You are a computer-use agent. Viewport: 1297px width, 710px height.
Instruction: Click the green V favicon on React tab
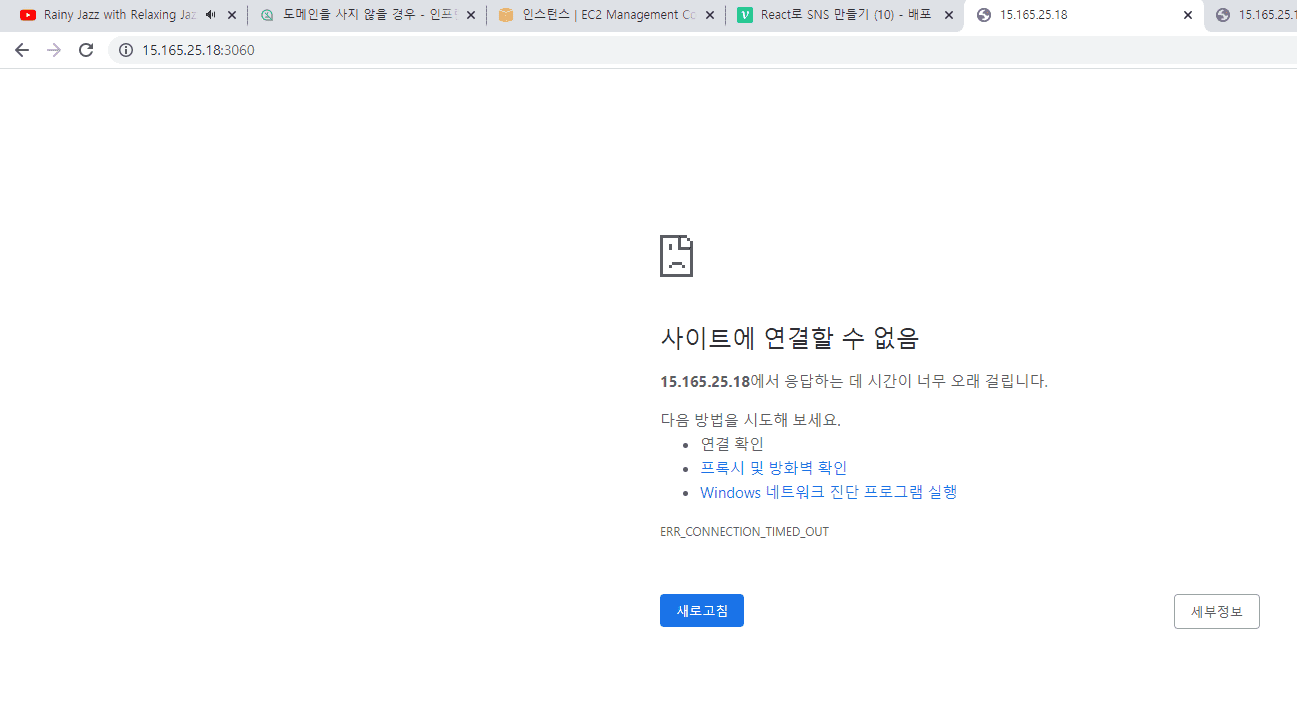(745, 15)
